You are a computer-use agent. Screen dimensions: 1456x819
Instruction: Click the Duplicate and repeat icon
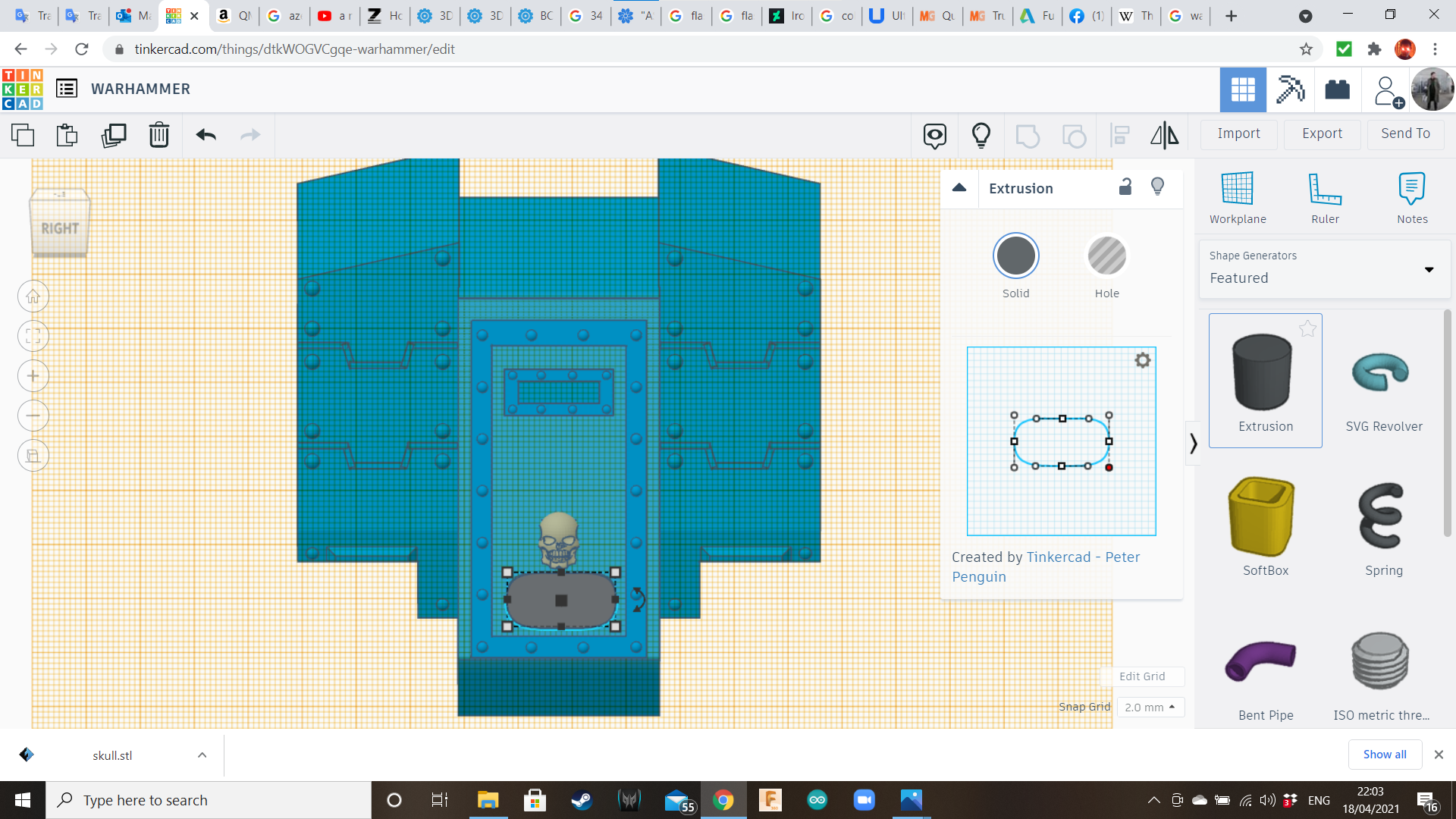coord(114,135)
